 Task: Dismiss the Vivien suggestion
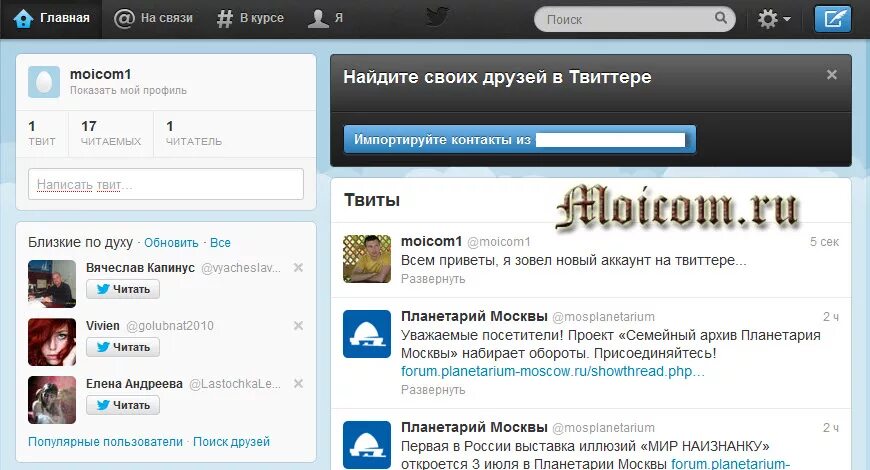pos(298,326)
